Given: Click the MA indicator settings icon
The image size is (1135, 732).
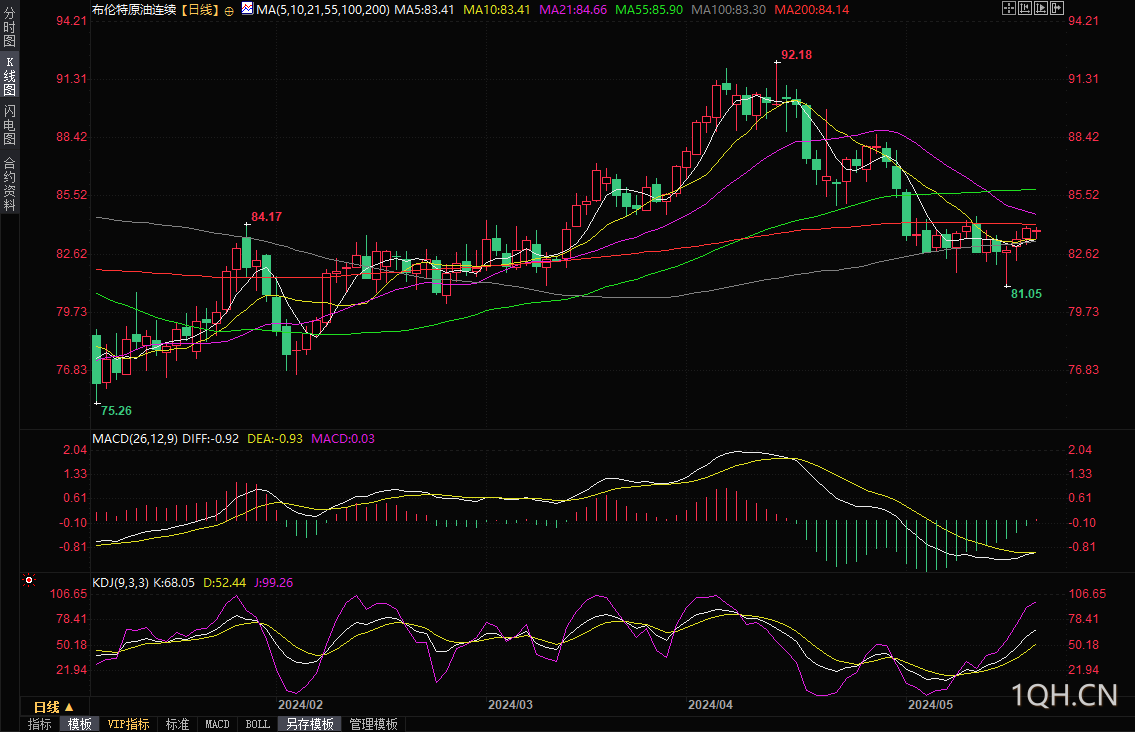Looking at the screenshot, I should point(248,9).
